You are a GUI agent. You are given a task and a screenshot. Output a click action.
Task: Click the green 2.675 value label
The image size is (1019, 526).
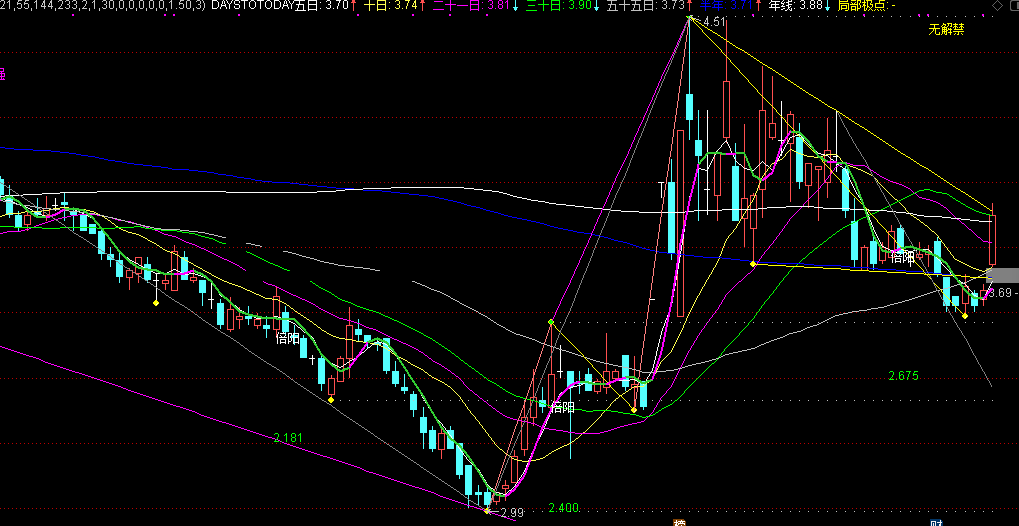pyautogui.click(x=903, y=376)
